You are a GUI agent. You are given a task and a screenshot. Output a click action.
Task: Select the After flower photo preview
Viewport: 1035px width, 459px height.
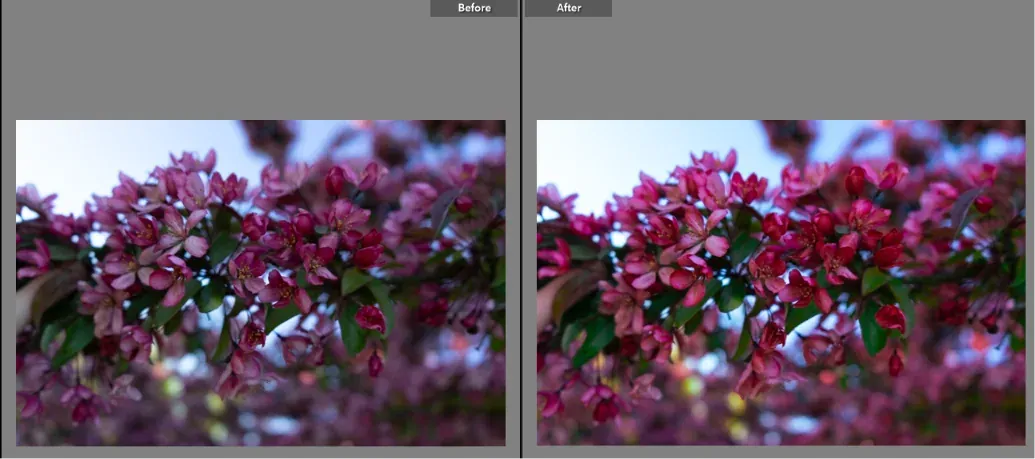click(781, 283)
